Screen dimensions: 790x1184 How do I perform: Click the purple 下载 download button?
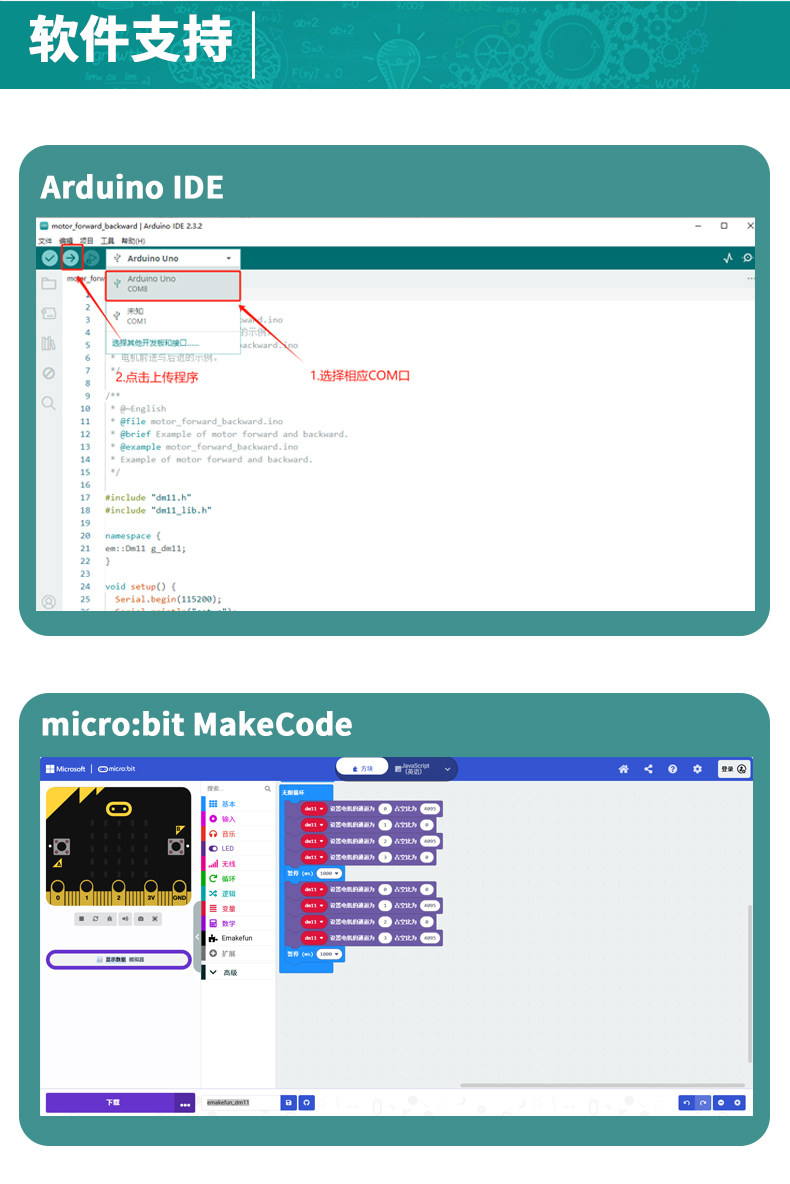110,1103
